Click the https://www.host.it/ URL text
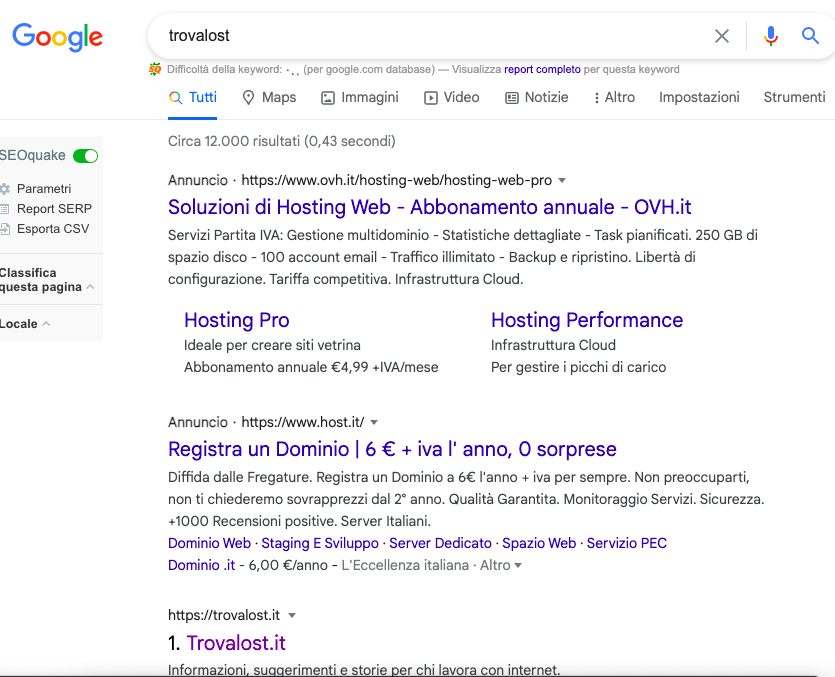Screen dimensions: 835x677 (x=302, y=422)
